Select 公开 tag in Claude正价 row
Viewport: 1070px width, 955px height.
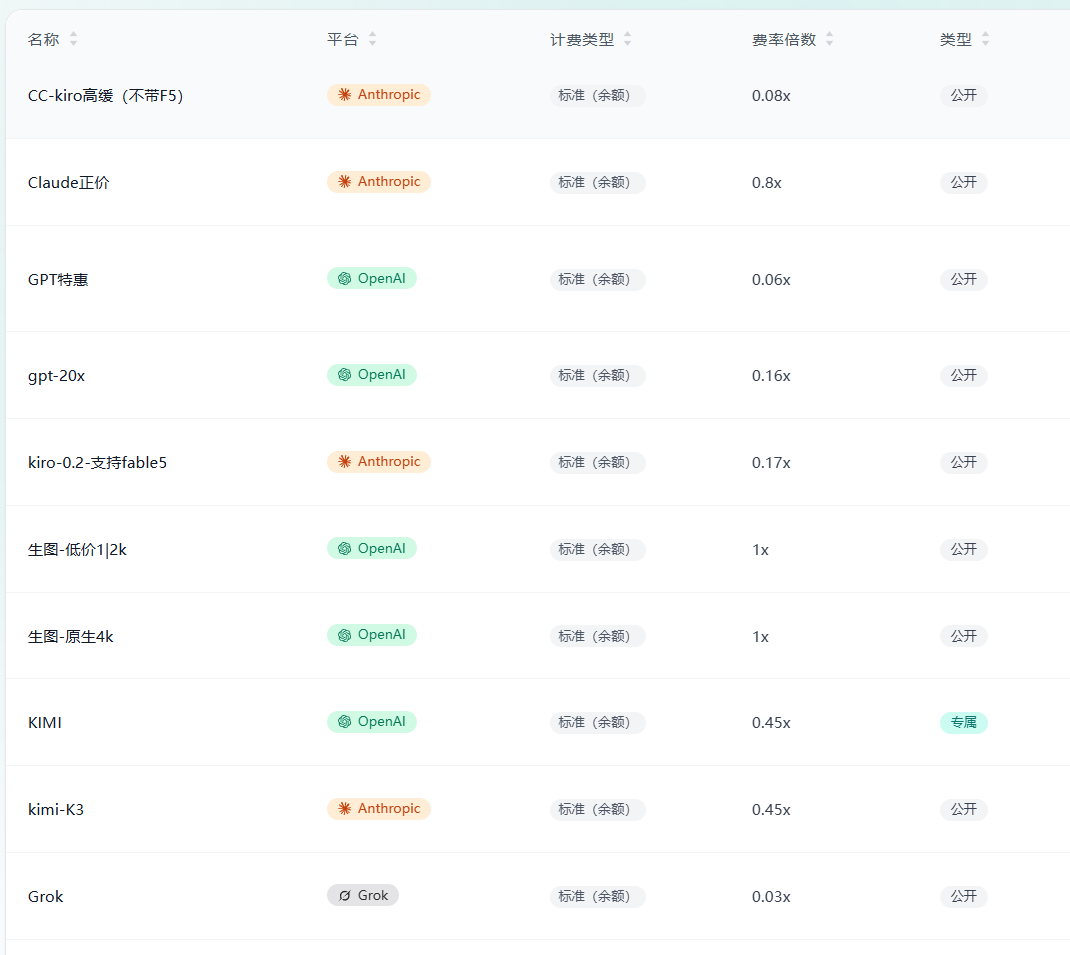tap(964, 182)
